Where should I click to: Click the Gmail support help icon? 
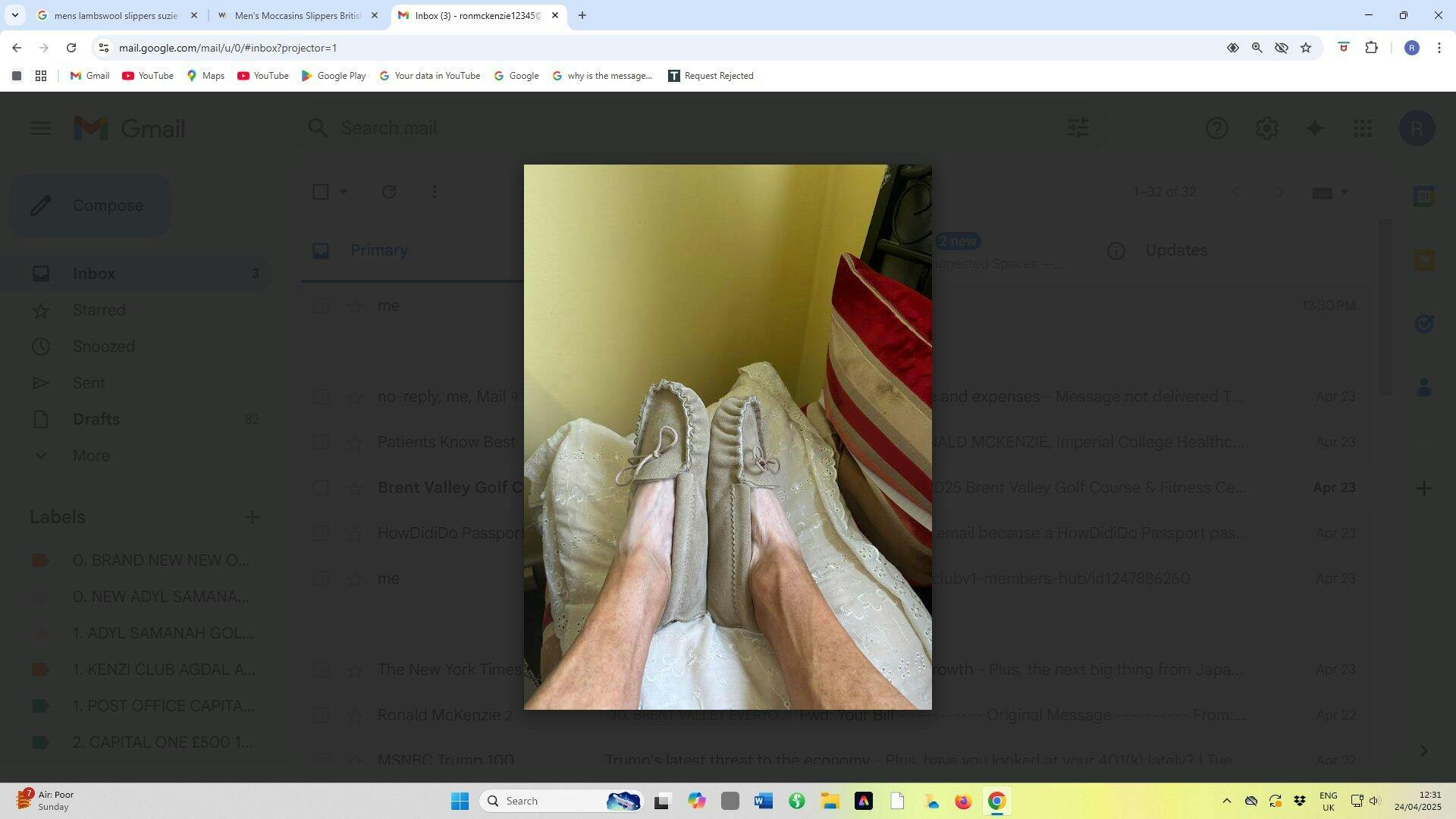coord(1216,129)
